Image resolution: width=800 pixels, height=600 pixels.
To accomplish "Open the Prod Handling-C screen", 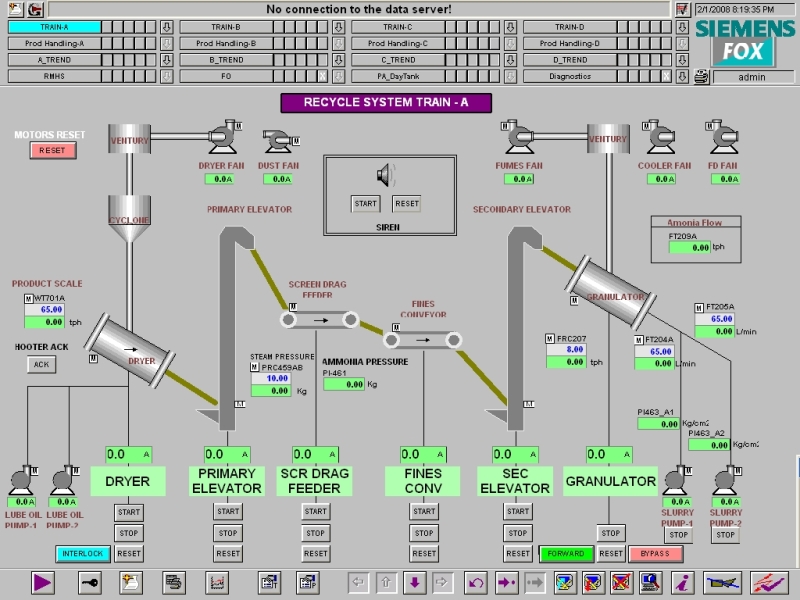I will 397,43.
